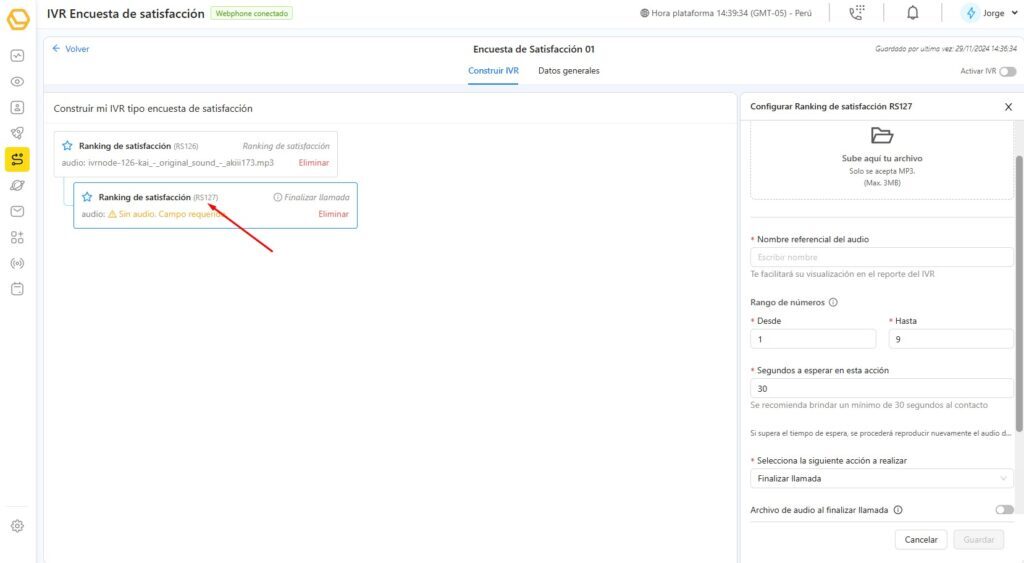Open the settings gear in the sidebar

click(x=17, y=526)
